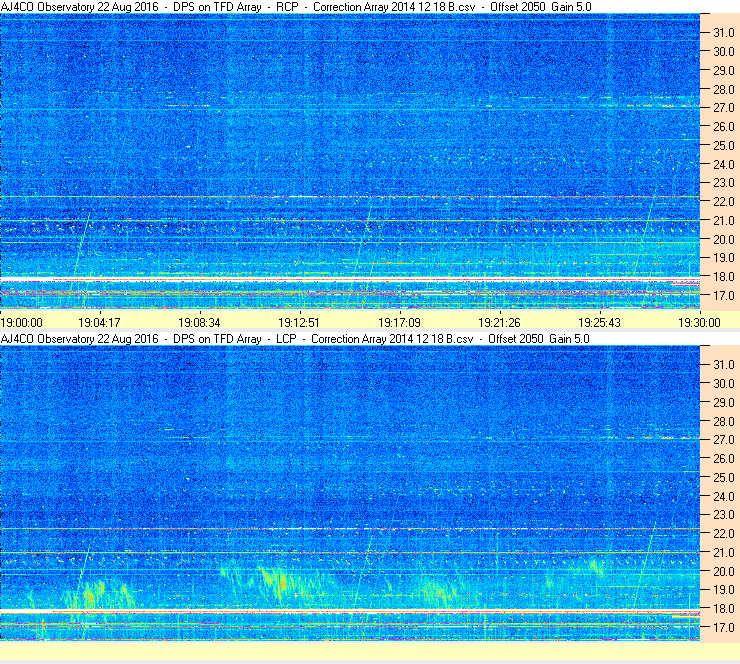This screenshot has width=740, height=664.
Task: Click 17.0 frequency label in RCP panel
Action: point(723,296)
